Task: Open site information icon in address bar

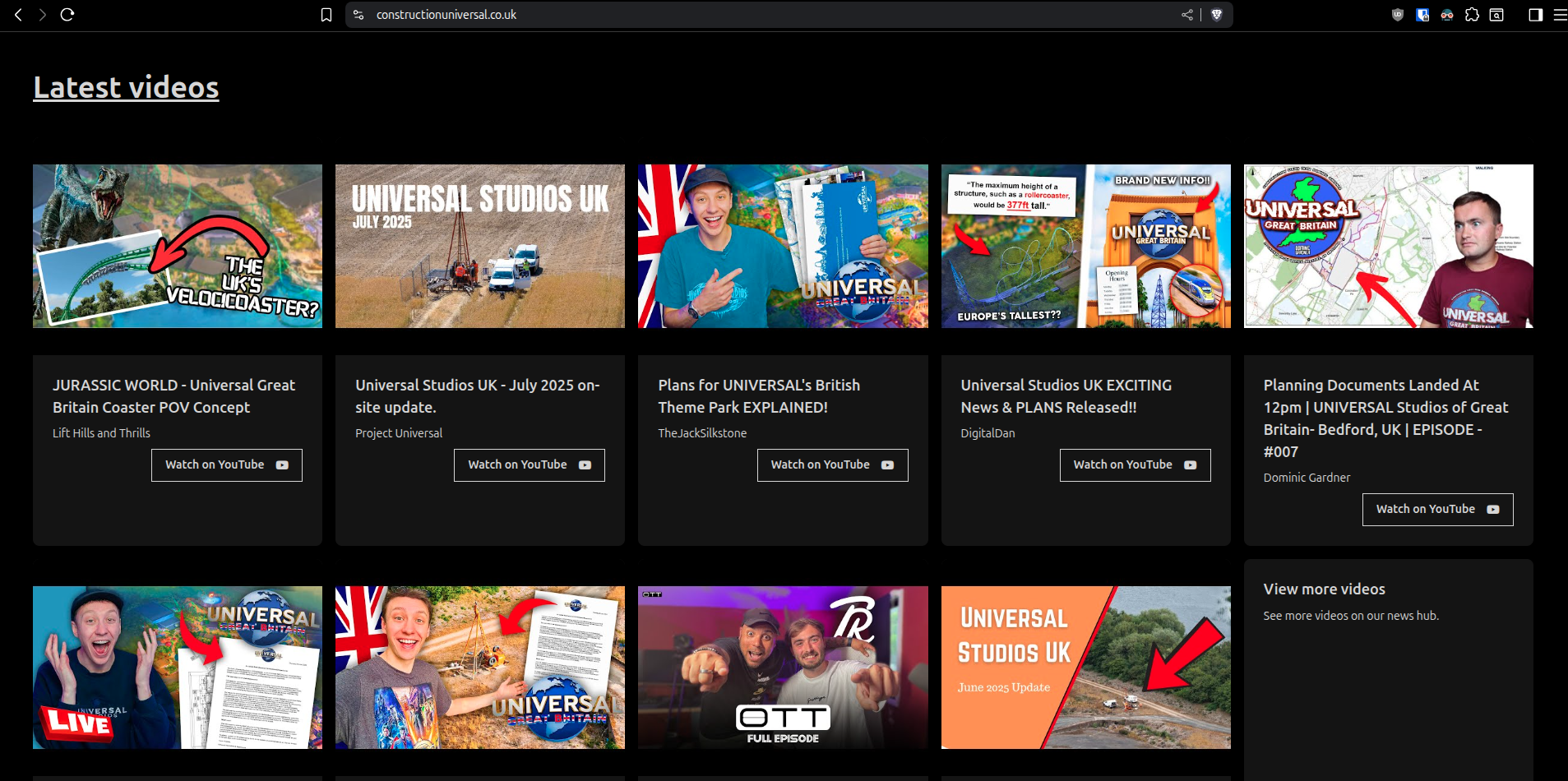Action: pyautogui.click(x=358, y=15)
